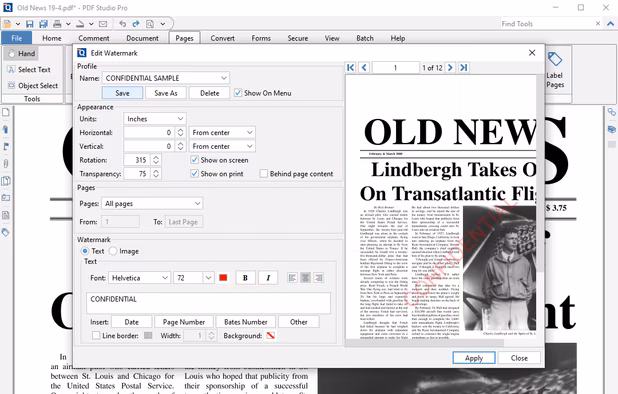Go to first page in watermark preview

[350, 68]
